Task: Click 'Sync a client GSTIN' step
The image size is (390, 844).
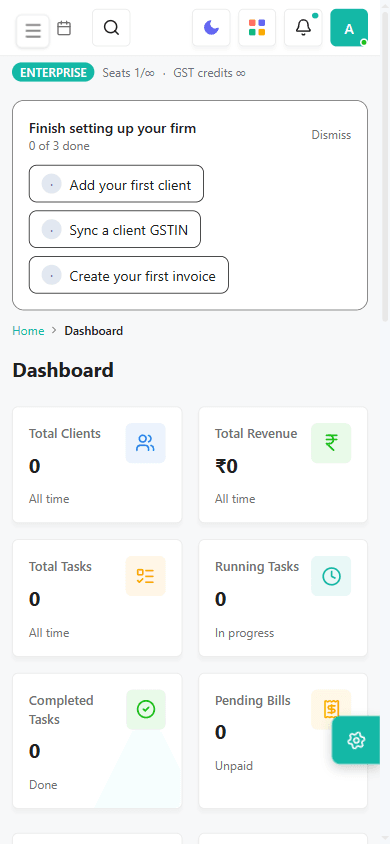Action: click(x=115, y=229)
